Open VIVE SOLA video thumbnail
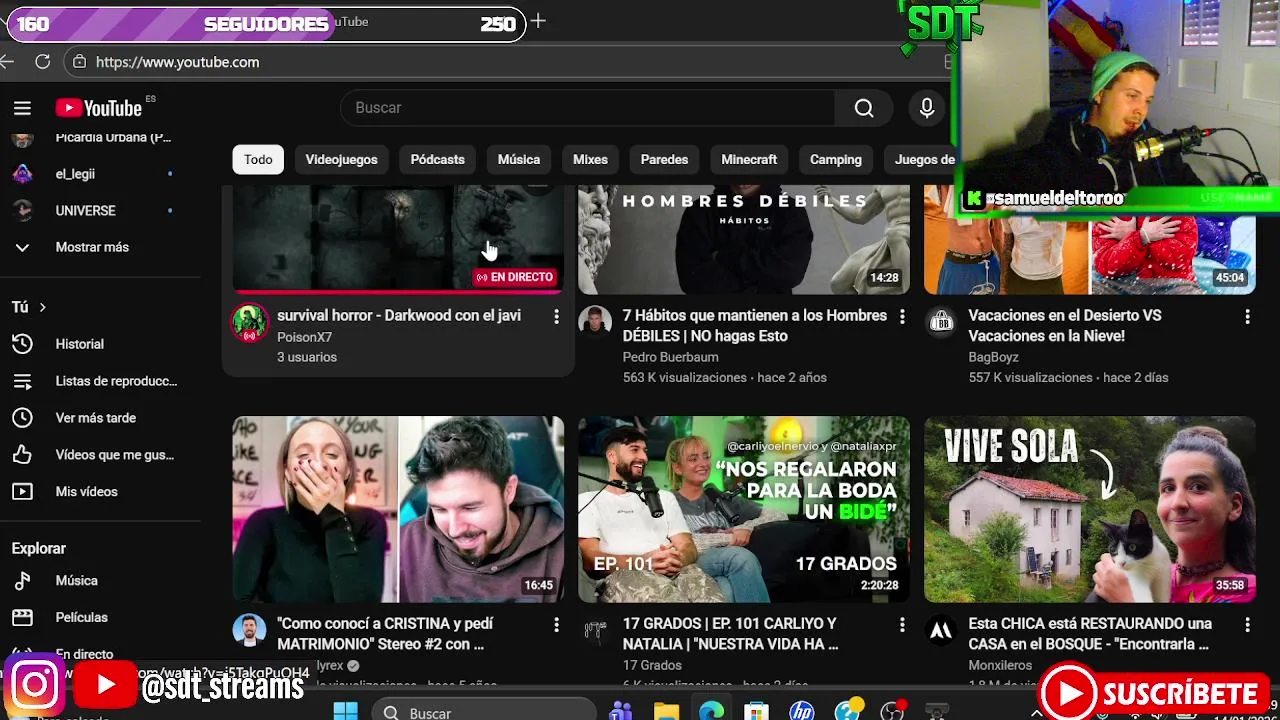1280x720 pixels. [x=1090, y=509]
